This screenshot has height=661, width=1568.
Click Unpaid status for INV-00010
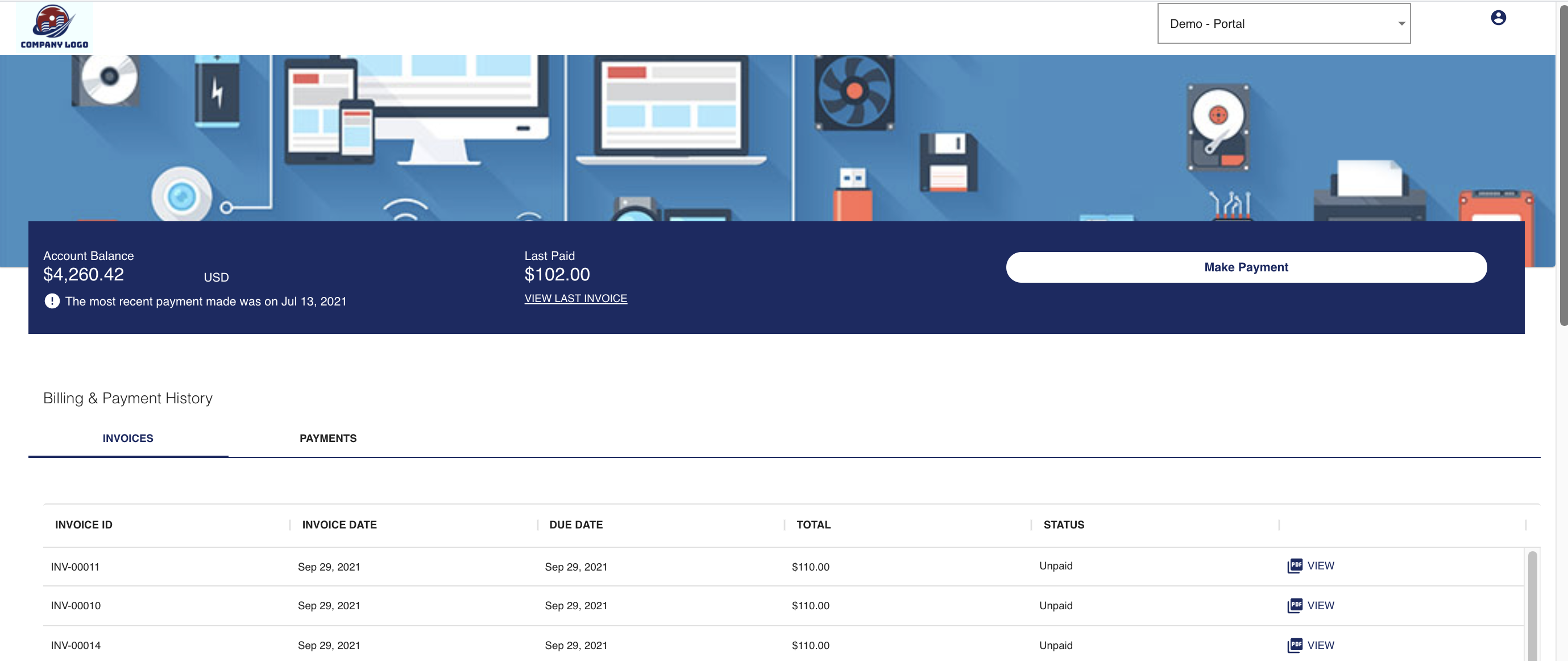point(1056,606)
